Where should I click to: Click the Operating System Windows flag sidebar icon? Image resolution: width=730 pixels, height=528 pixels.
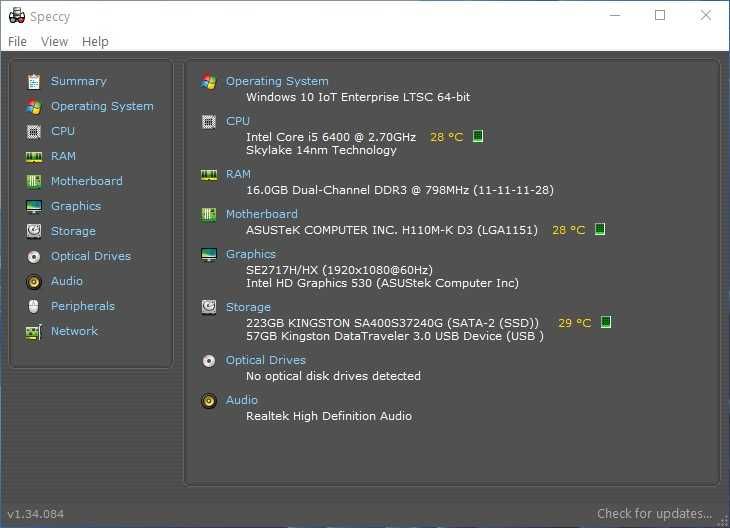(x=34, y=107)
